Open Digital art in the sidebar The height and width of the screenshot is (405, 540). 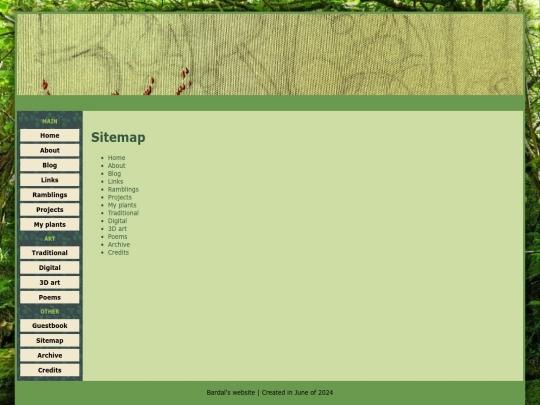point(50,268)
